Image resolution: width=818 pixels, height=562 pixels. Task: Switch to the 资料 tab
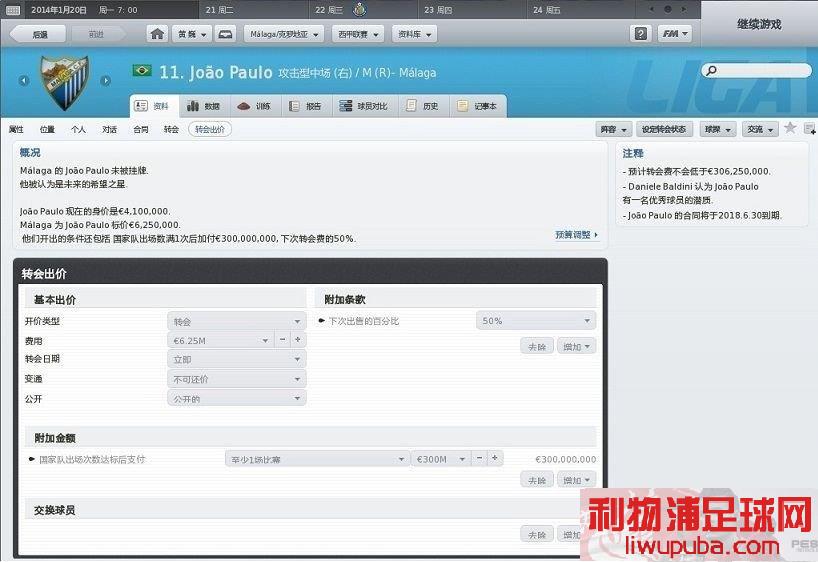tap(154, 106)
